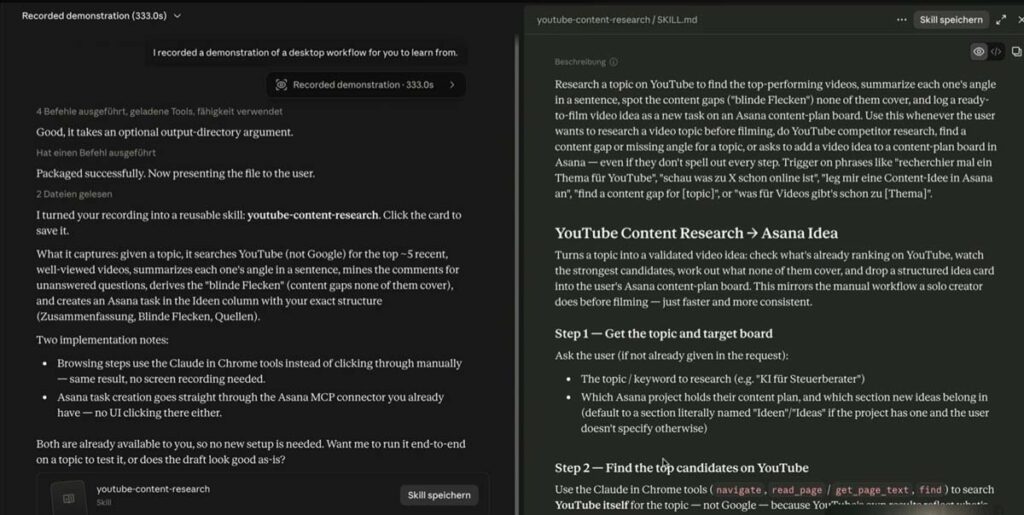The width and height of the screenshot is (1024, 515).
Task: Close the SKILL.md preview panel
Action: 1020,20
